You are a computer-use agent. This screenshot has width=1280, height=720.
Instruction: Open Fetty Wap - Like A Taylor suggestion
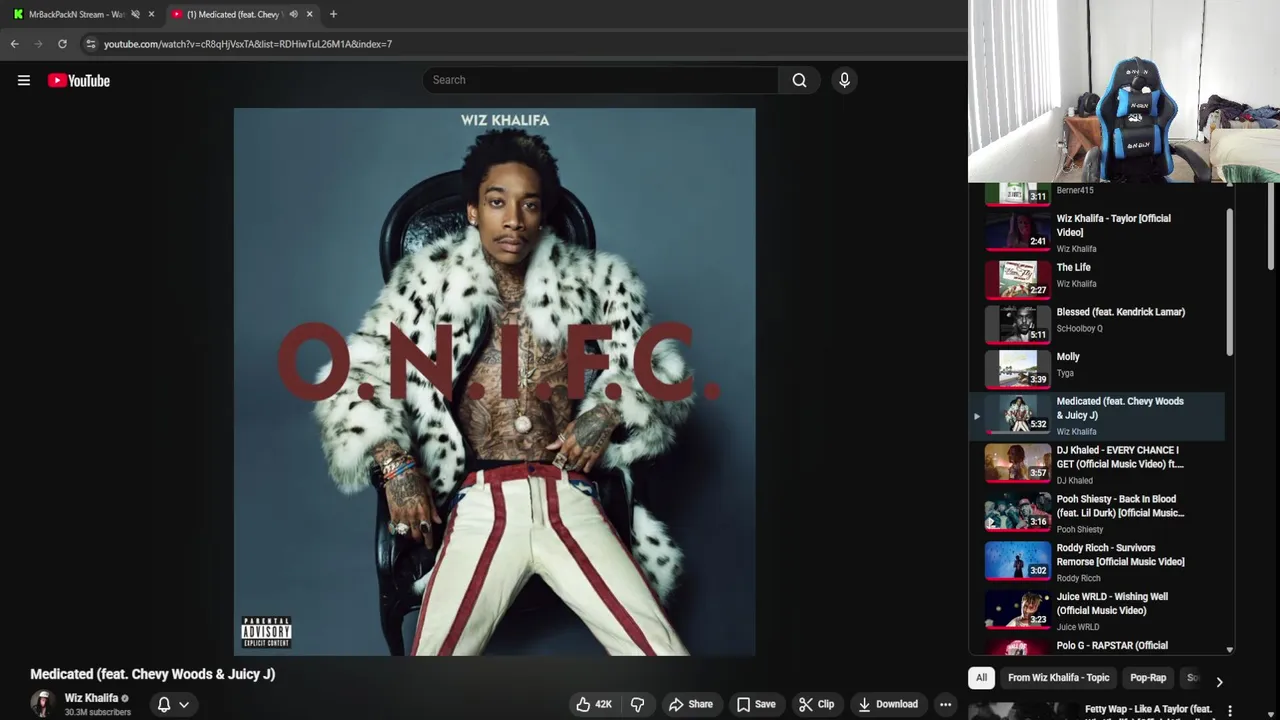pos(1148,709)
